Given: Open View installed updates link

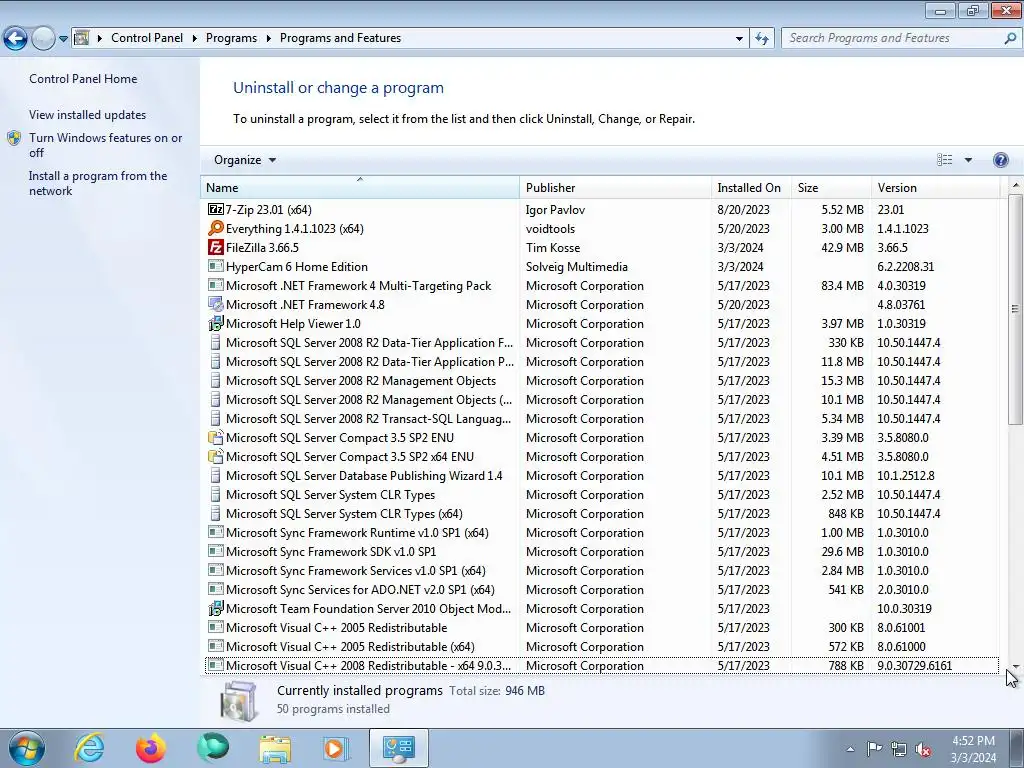Looking at the screenshot, I should point(88,115).
